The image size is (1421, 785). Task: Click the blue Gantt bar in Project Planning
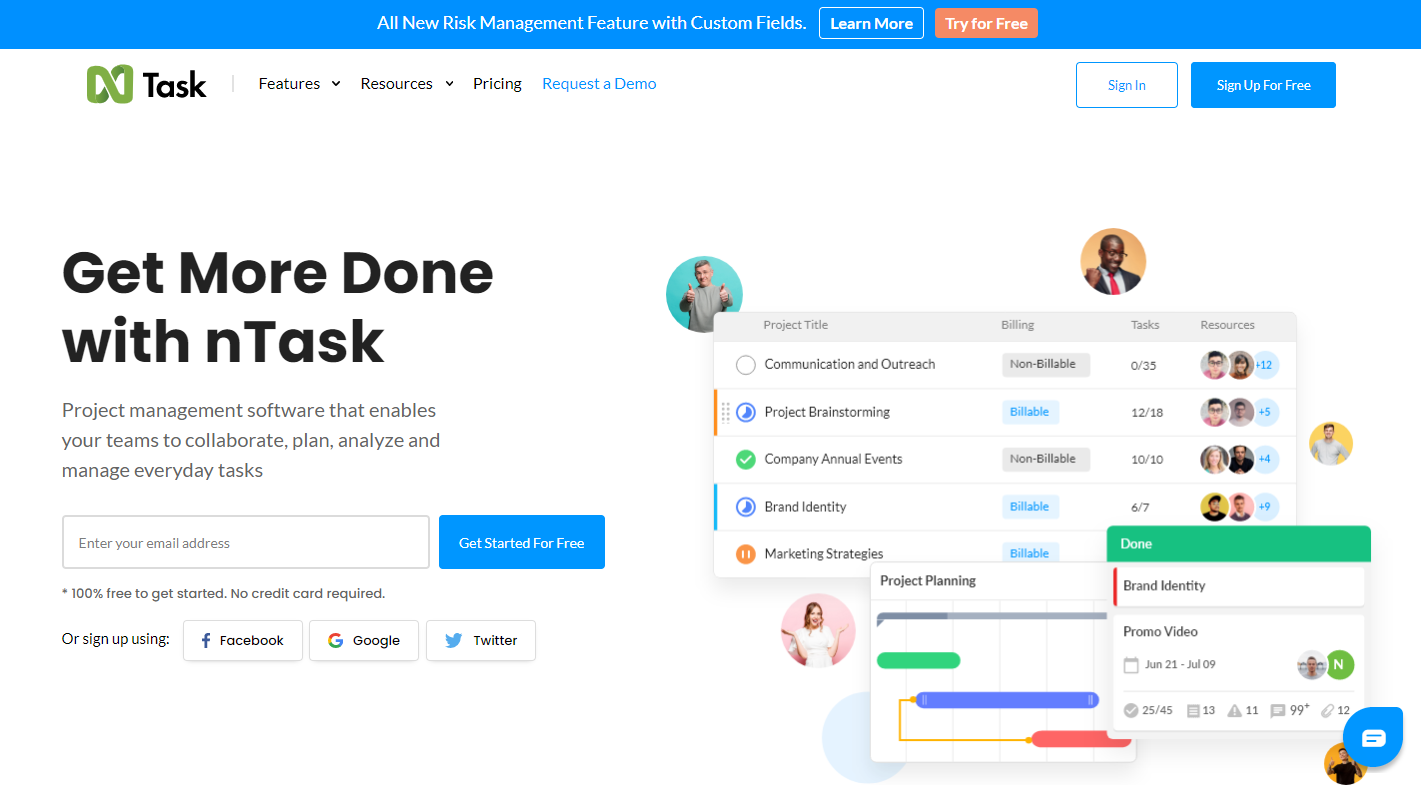coord(1007,700)
